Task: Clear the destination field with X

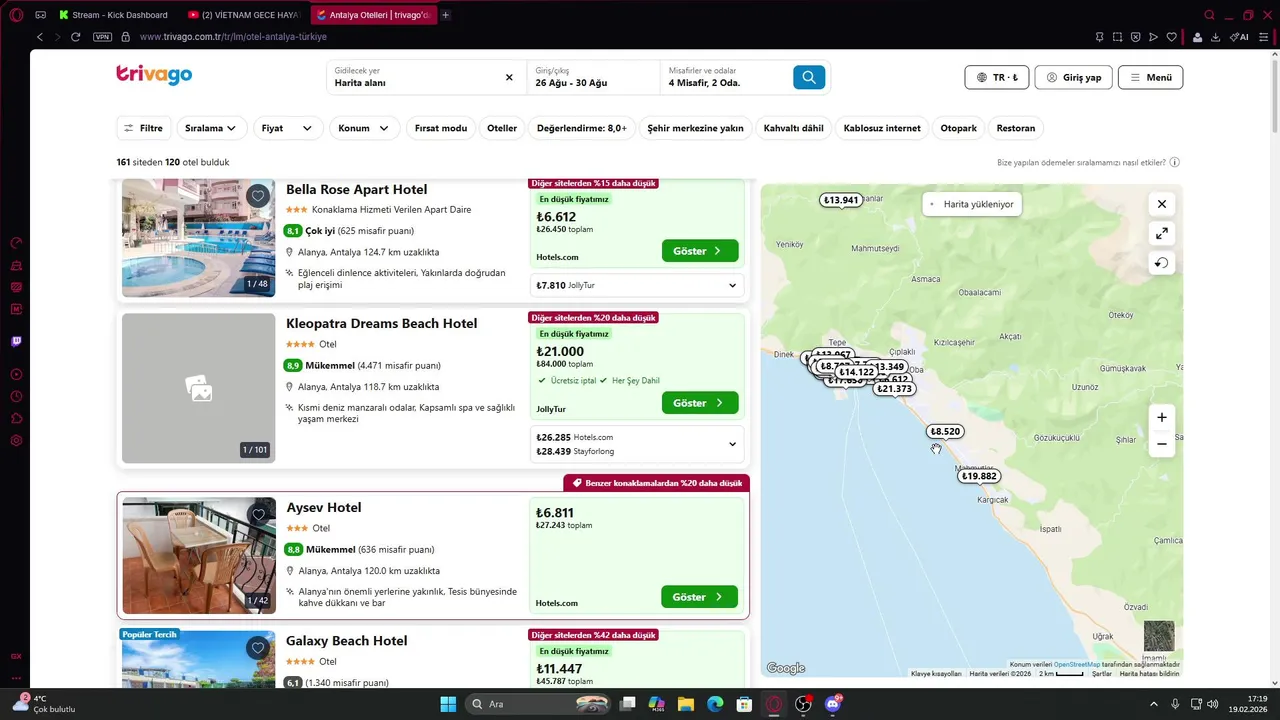Action: pos(509,77)
